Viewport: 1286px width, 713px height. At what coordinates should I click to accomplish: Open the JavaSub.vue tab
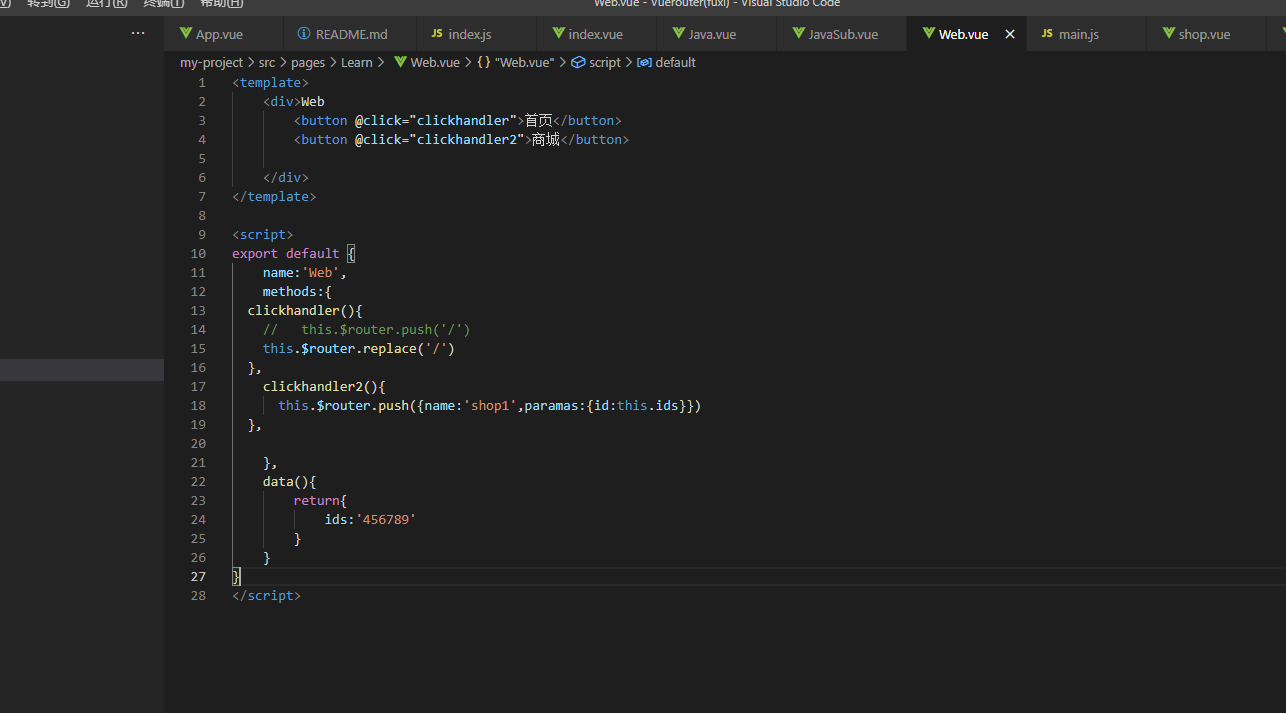coord(842,34)
